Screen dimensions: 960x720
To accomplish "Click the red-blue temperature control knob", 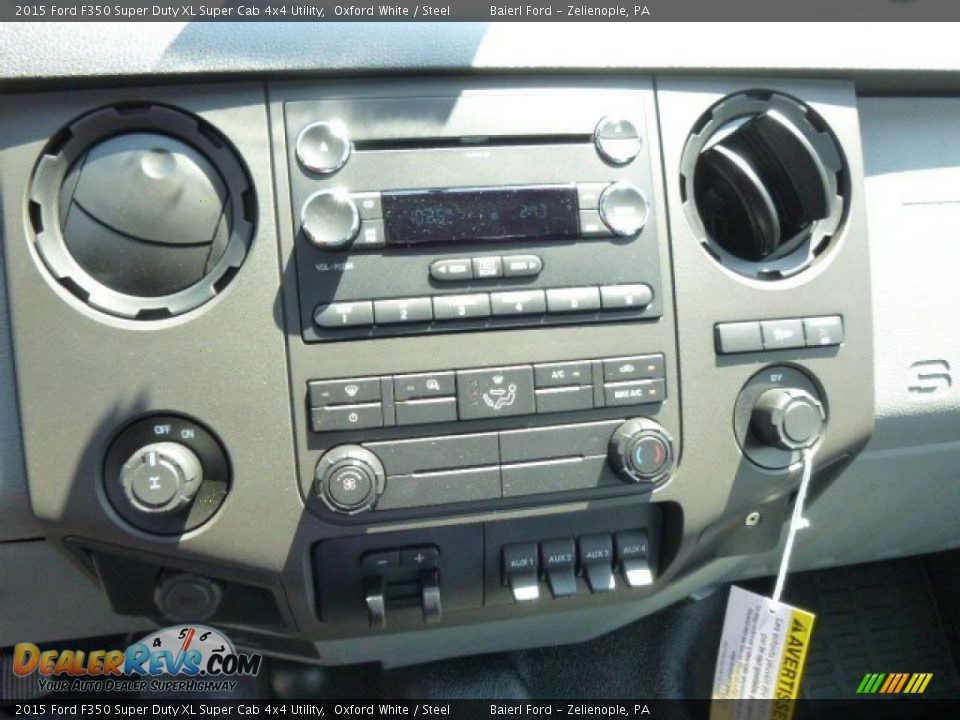I will [641, 451].
